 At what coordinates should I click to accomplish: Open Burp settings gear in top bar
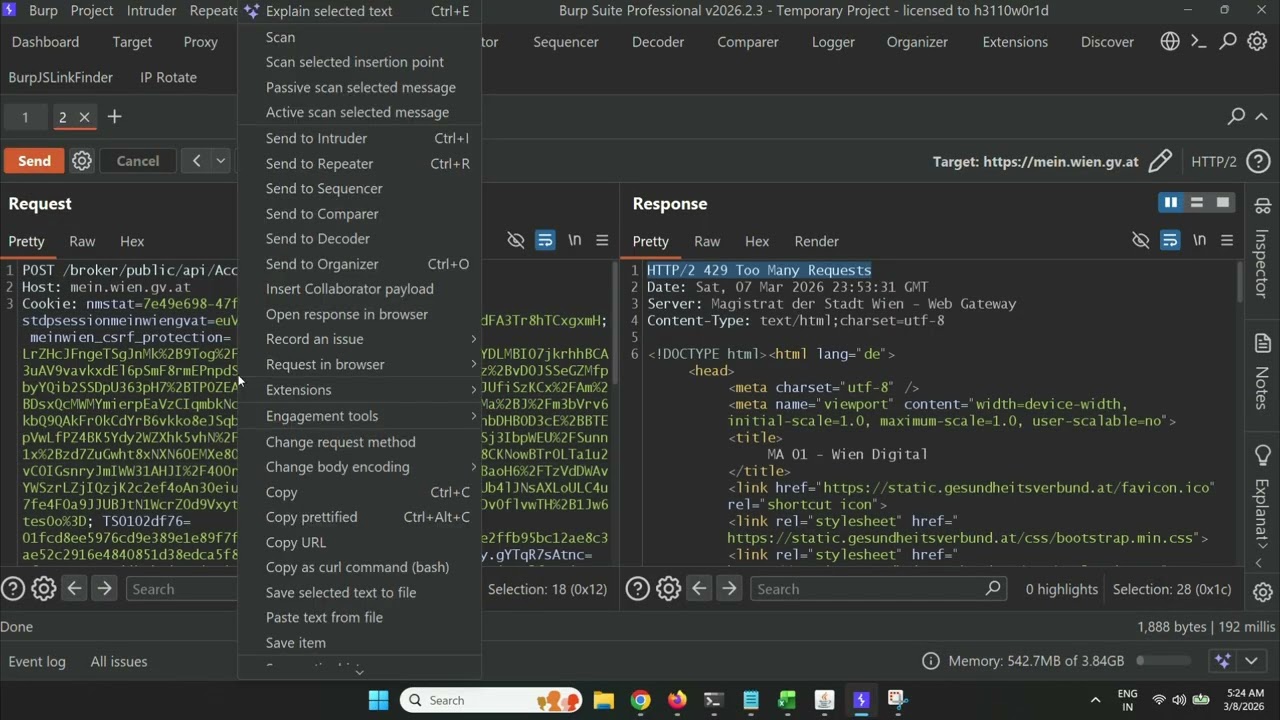click(x=1257, y=42)
